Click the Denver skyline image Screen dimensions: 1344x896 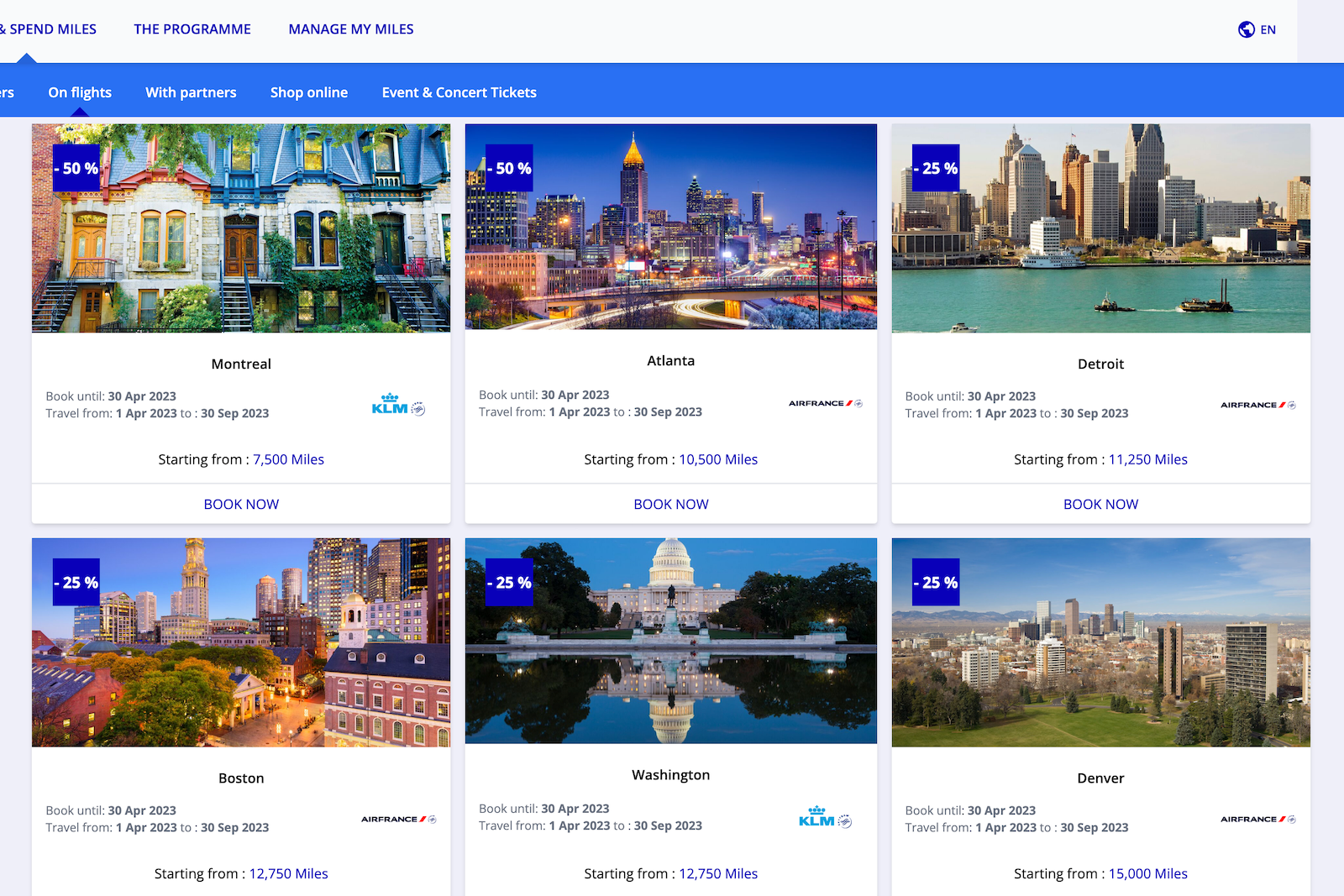click(1100, 642)
